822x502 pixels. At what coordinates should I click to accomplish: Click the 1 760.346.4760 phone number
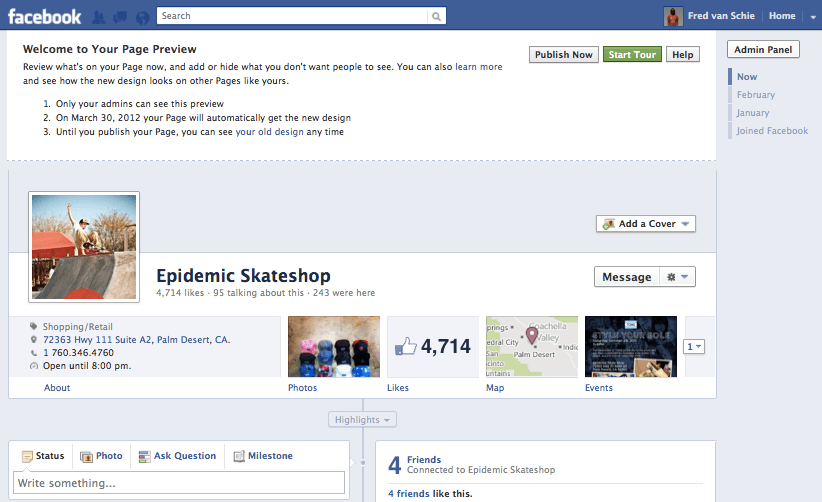click(78, 353)
